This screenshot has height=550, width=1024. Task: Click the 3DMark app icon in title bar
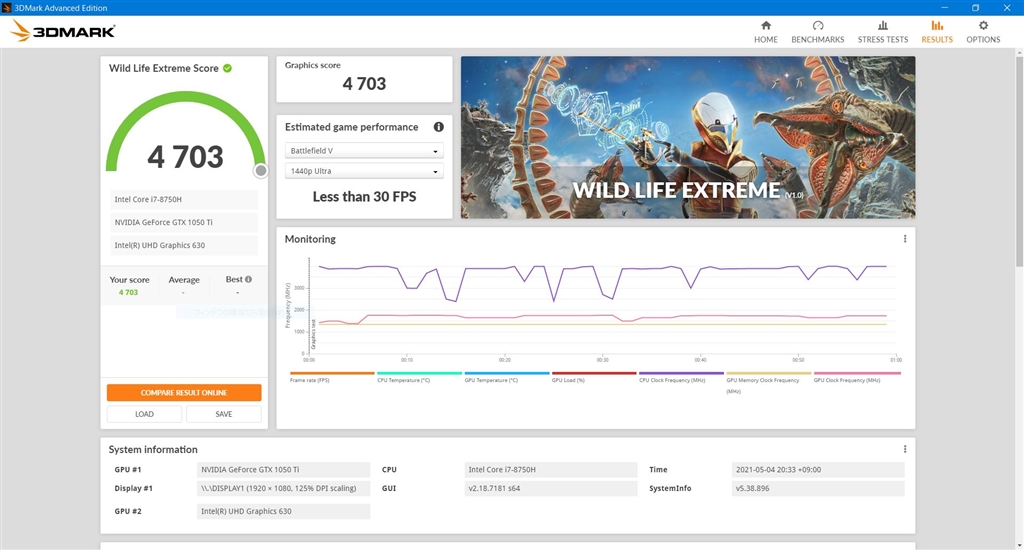click(x=7, y=7)
